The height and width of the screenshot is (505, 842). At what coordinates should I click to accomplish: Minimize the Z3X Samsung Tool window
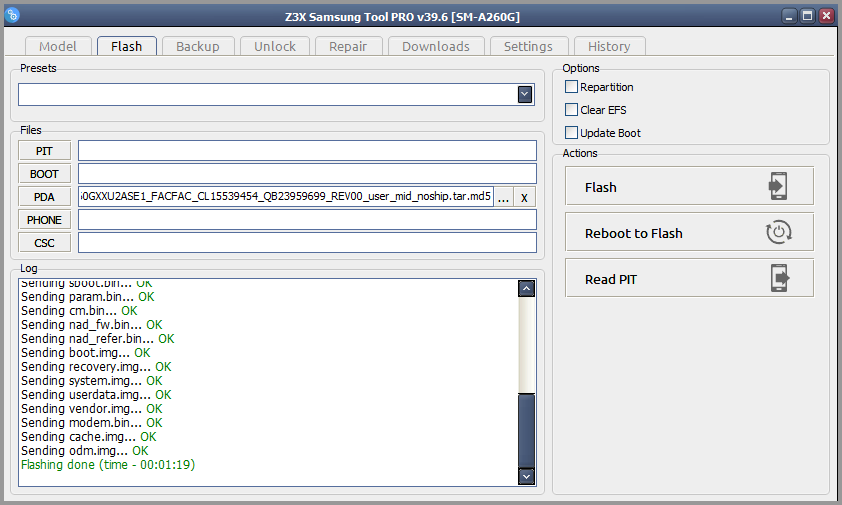click(x=789, y=16)
